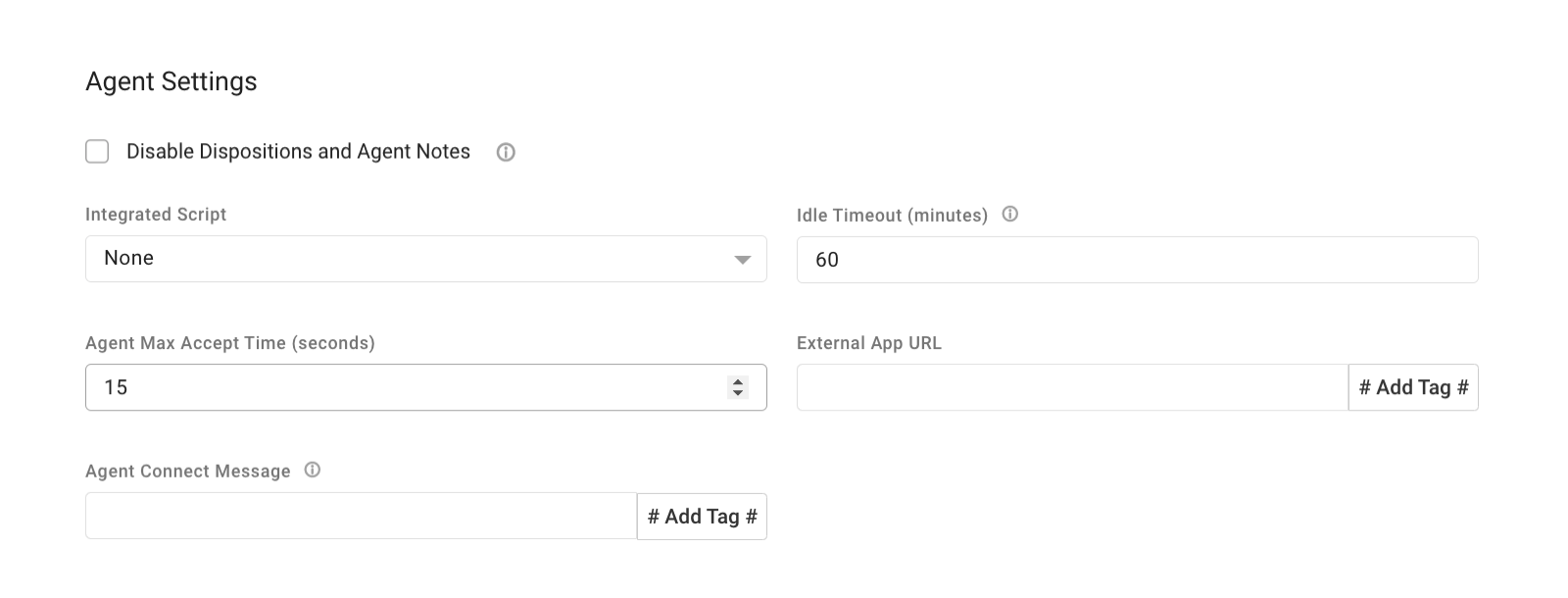Focus the Idle Timeout field showing 60
This screenshot has width=1568, height=598.
1137,260
